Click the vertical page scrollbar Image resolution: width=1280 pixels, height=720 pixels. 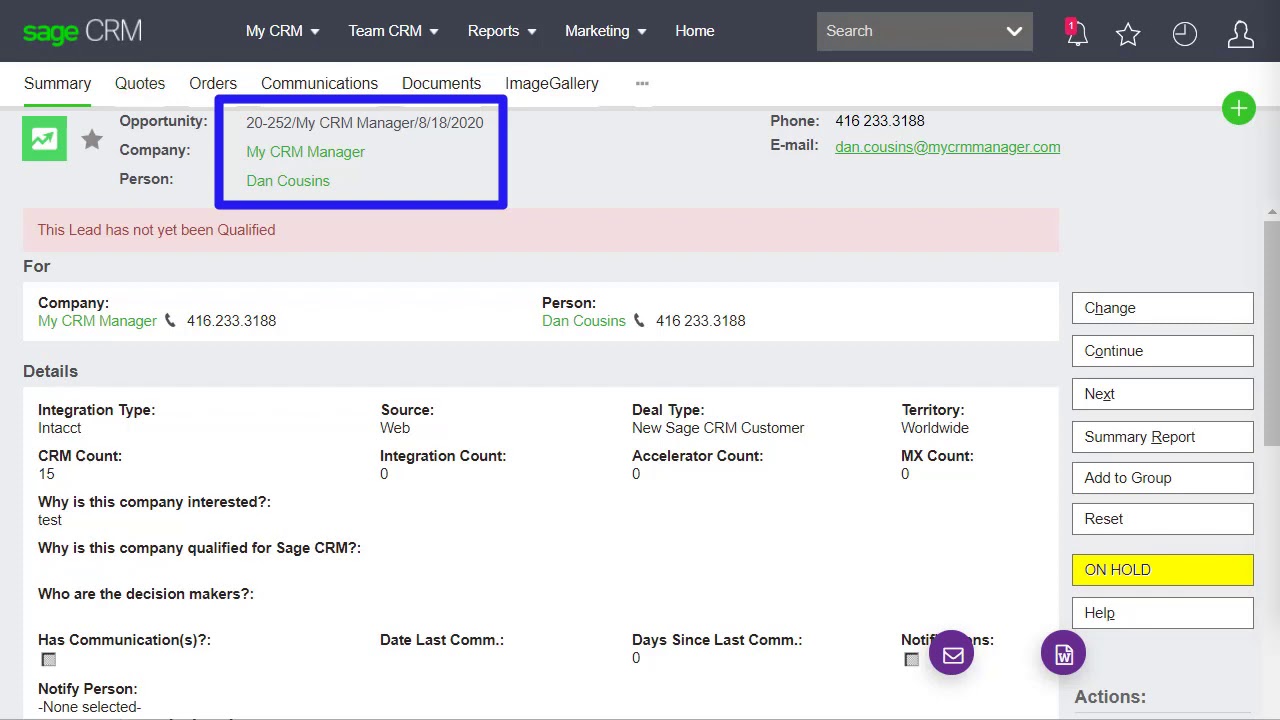(1272, 333)
